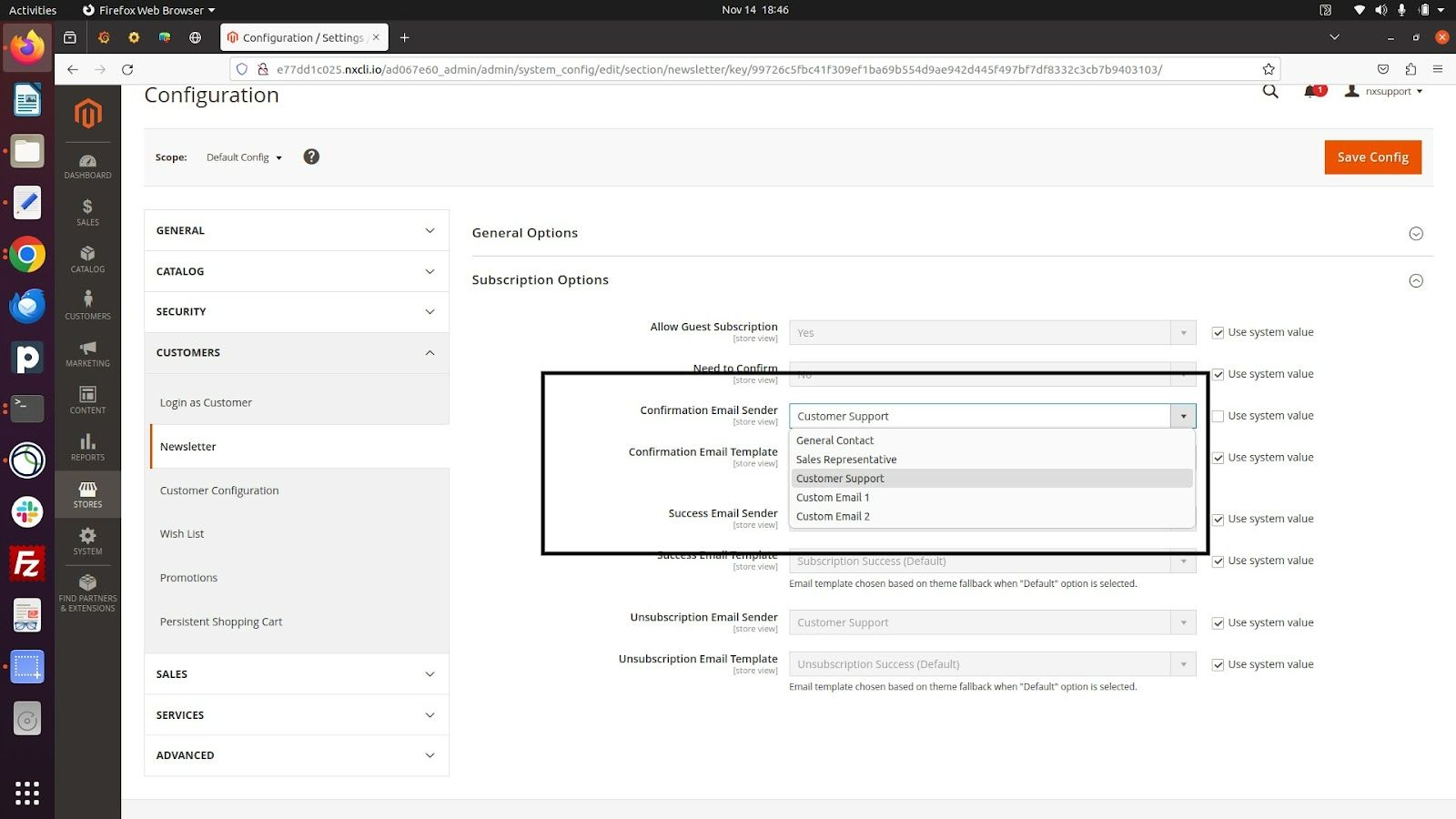The height and width of the screenshot is (819, 1456).
Task: Open the Magento Dashboard from the sidebar
Action: 87,164
